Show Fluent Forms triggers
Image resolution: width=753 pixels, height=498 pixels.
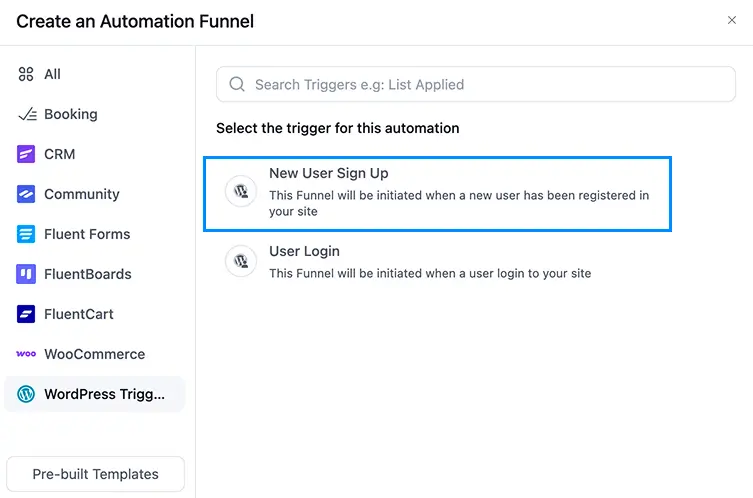[x=95, y=234]
